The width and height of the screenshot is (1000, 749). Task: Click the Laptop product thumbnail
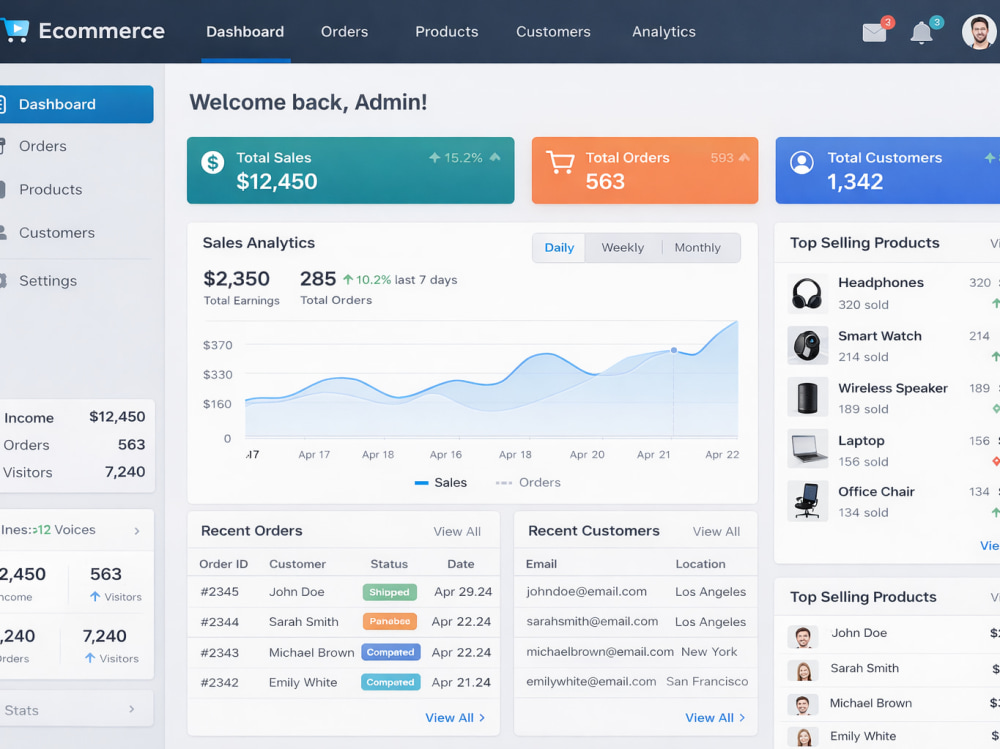tap(807, 449)
